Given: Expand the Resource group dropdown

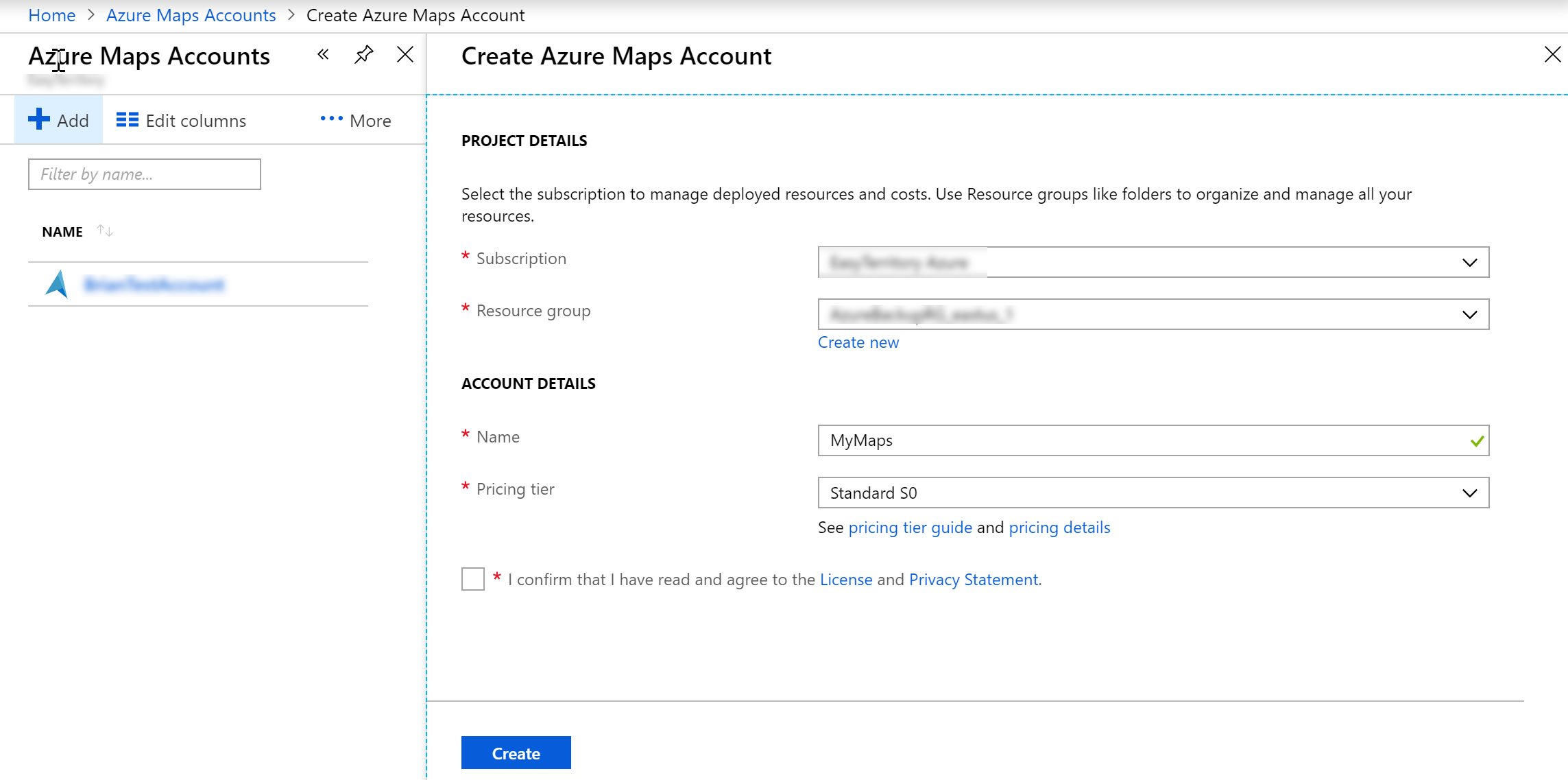Looking at the screenshot, I should click(x=1153, y=314).
